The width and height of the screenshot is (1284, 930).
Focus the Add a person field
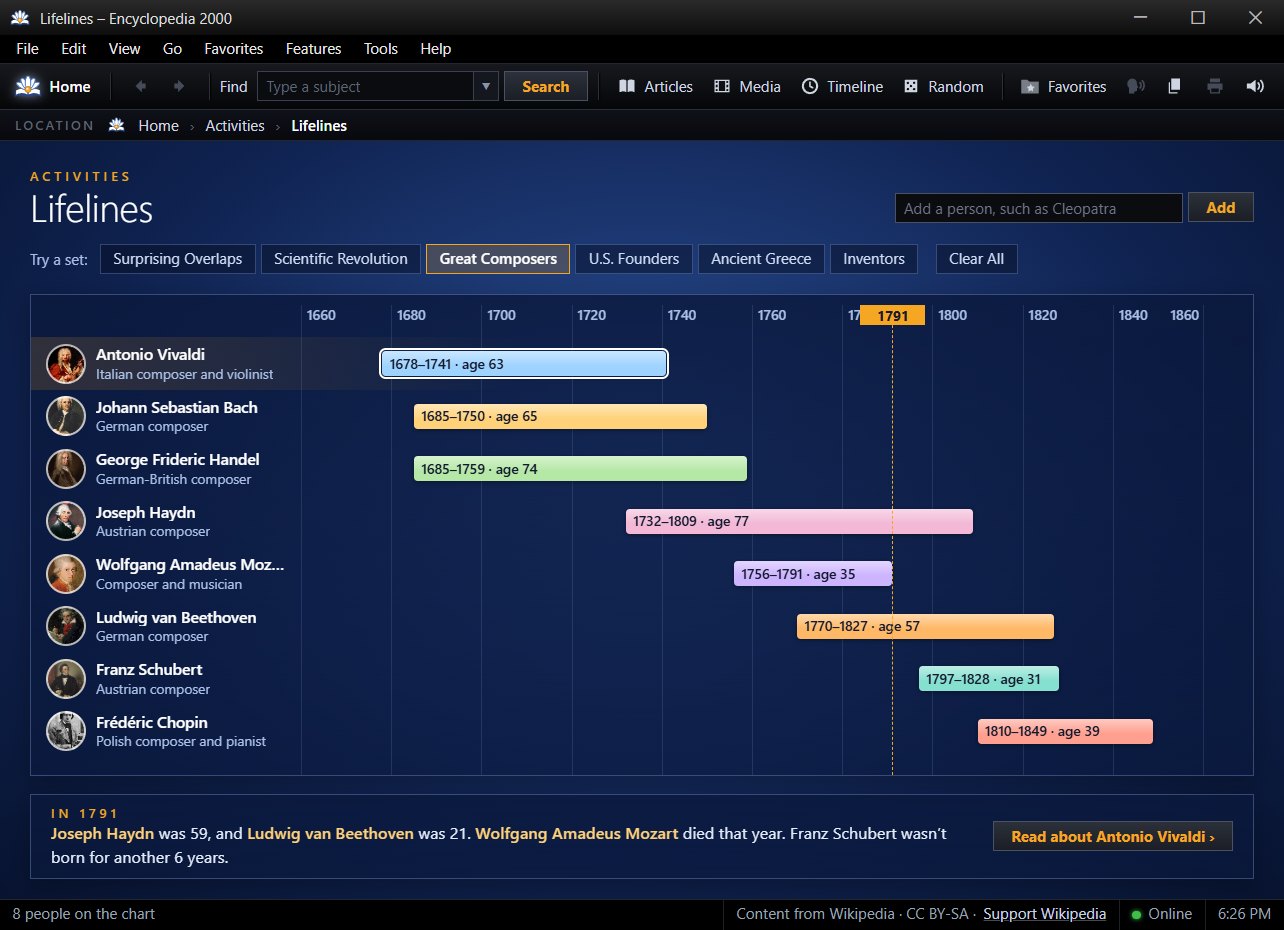click(x=1039, y=208)
